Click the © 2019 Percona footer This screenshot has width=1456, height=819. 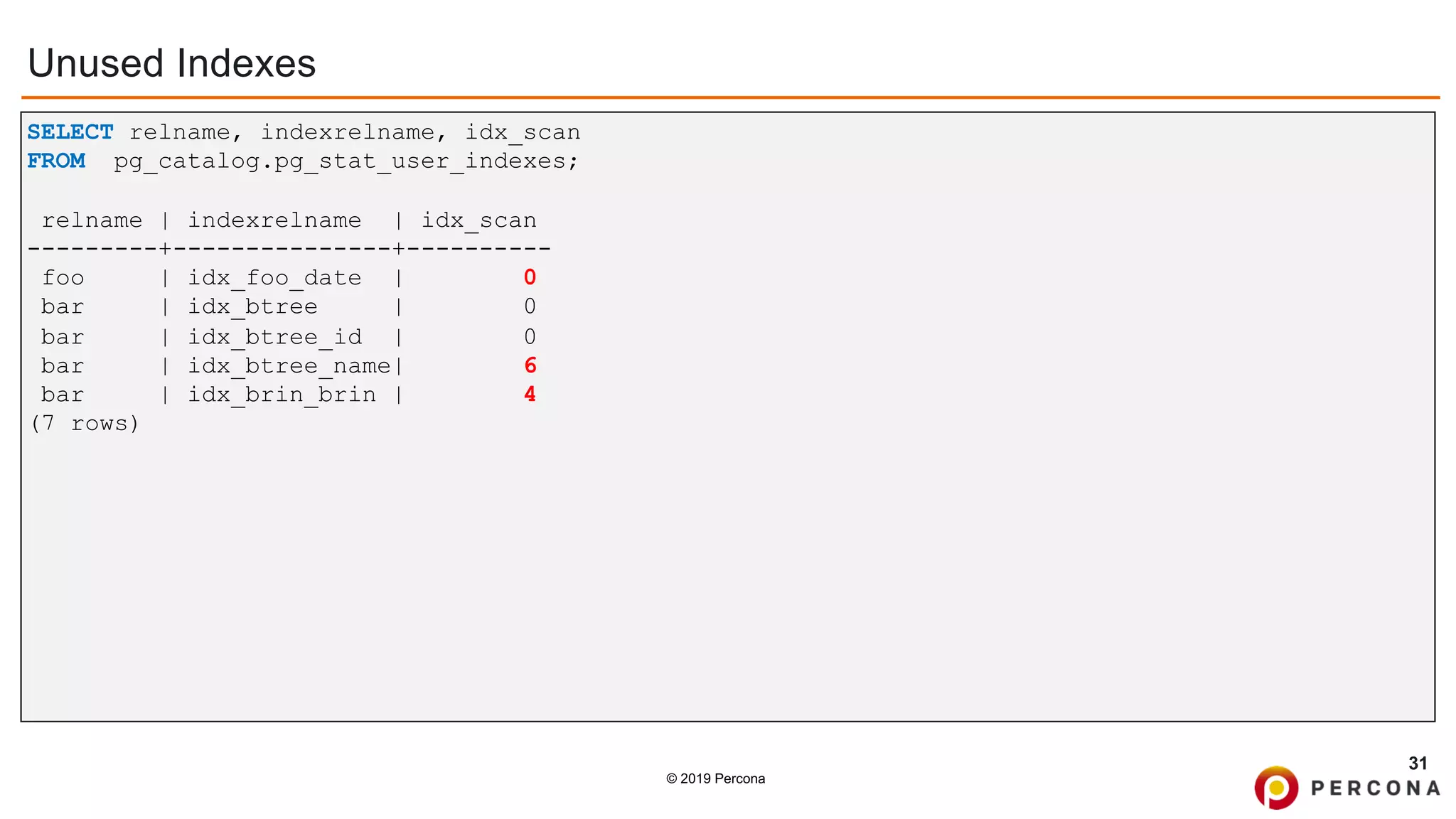[x=715, y=778]
